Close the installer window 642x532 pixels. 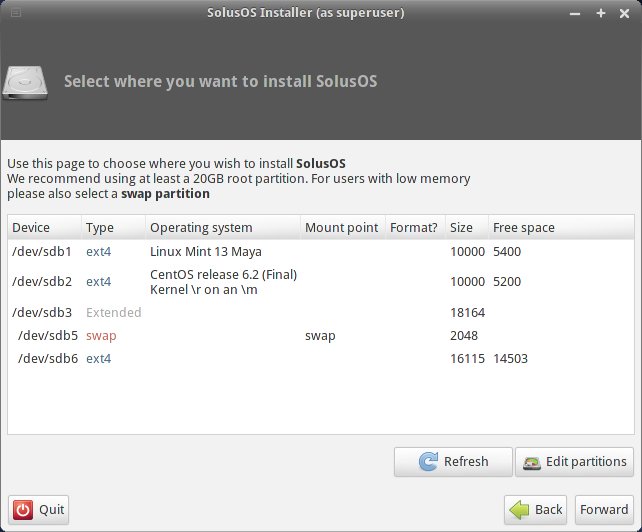[x=626, y=13]
